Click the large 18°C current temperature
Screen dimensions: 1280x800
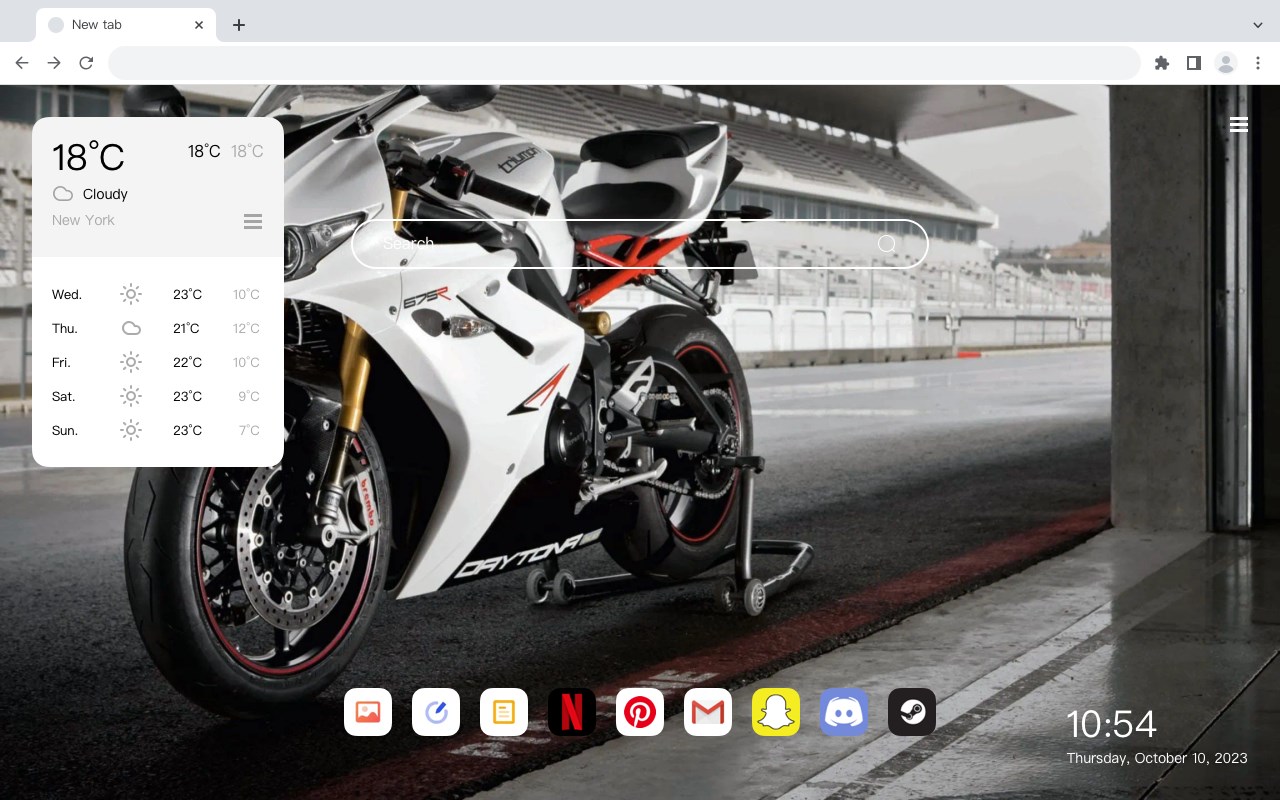(x=88, y=157)
